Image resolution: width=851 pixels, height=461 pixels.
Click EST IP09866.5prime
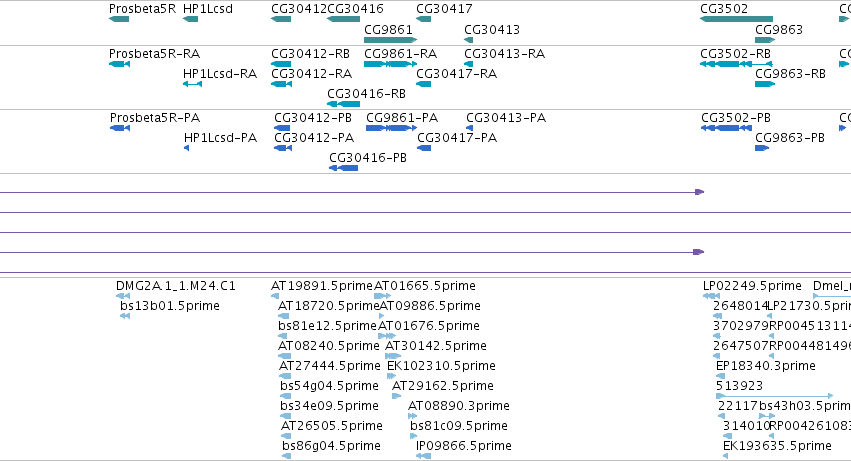point(463,446)
